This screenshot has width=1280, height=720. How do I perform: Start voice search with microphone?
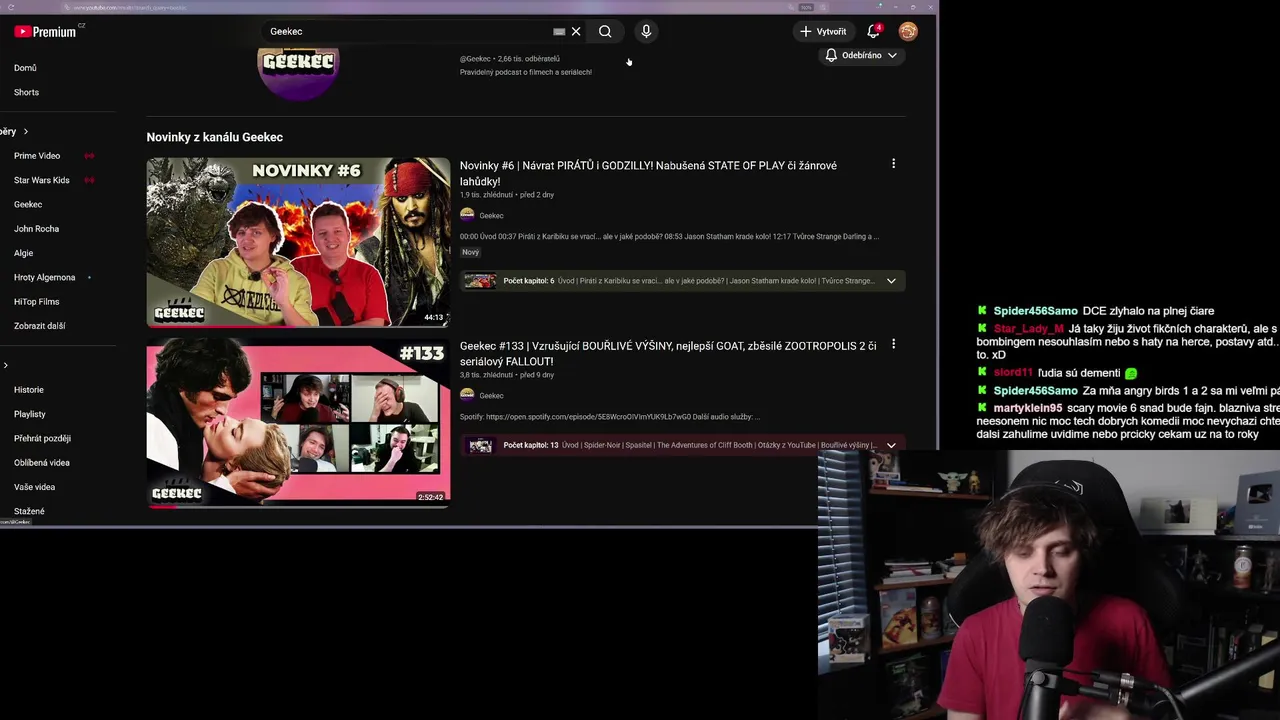646,31
